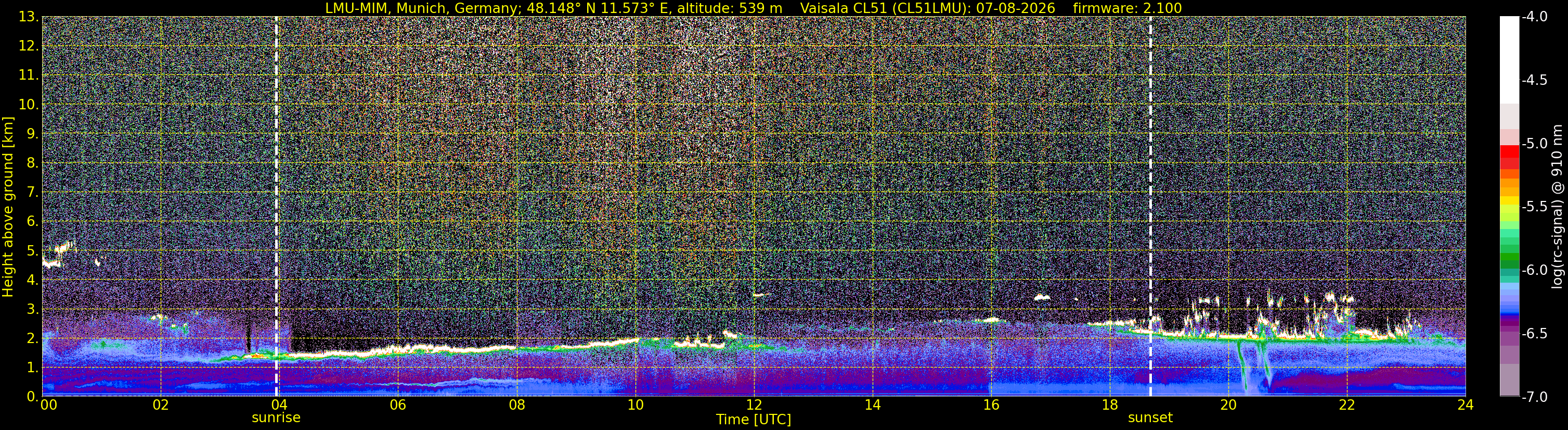The height and width of the screenshot is (430, 1568).
Task: Click time axis tick label '20'
Action: coord(1228,406)
